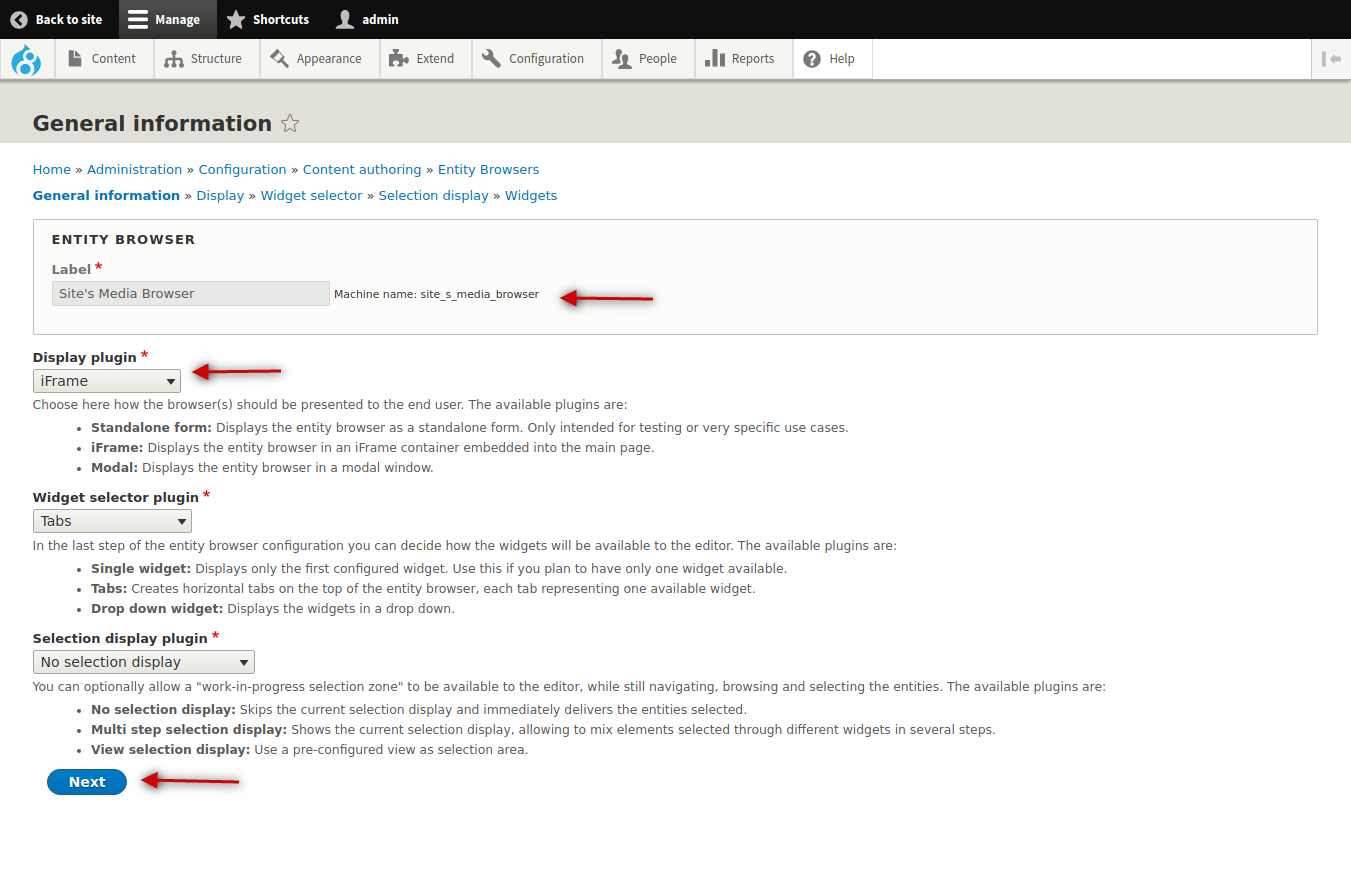Screen dimensions: 1351x876
Task: Go to the People administration page
Action: click(645, 59)
